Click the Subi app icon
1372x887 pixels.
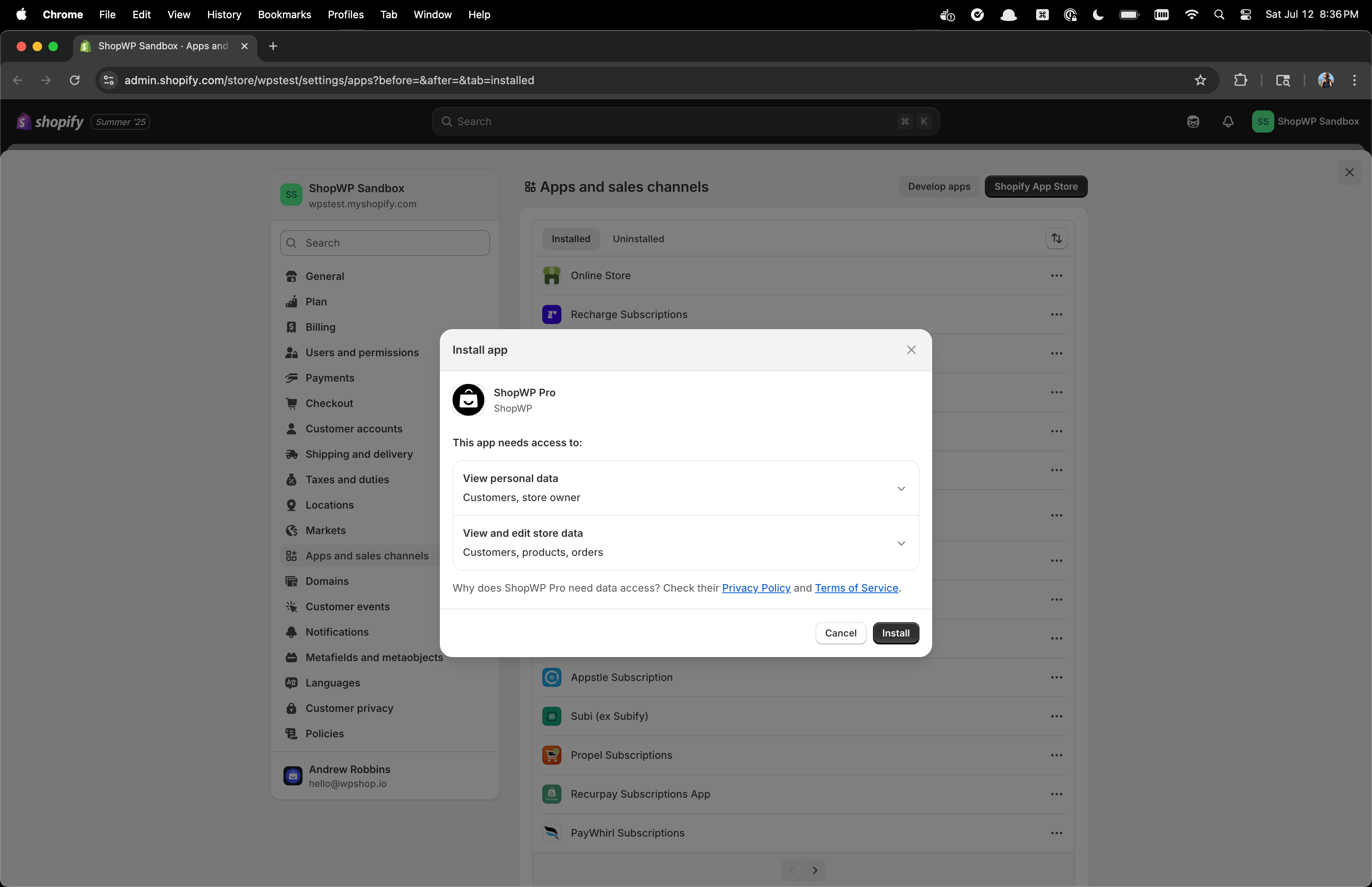tap(551, 716)
